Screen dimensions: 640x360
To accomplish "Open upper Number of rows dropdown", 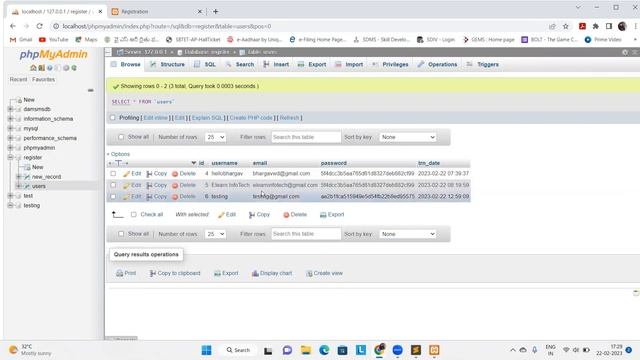I will 215,137.
